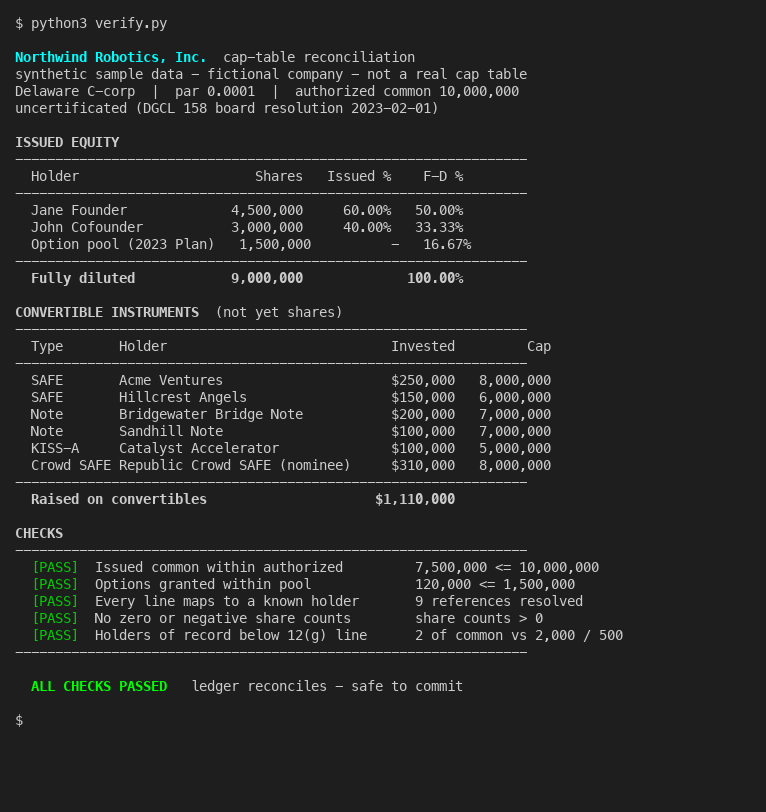Select the 'Northwind Robotics, Inc.' heading
The width and height of the screenshot is (766, 812).
(111, 57)
